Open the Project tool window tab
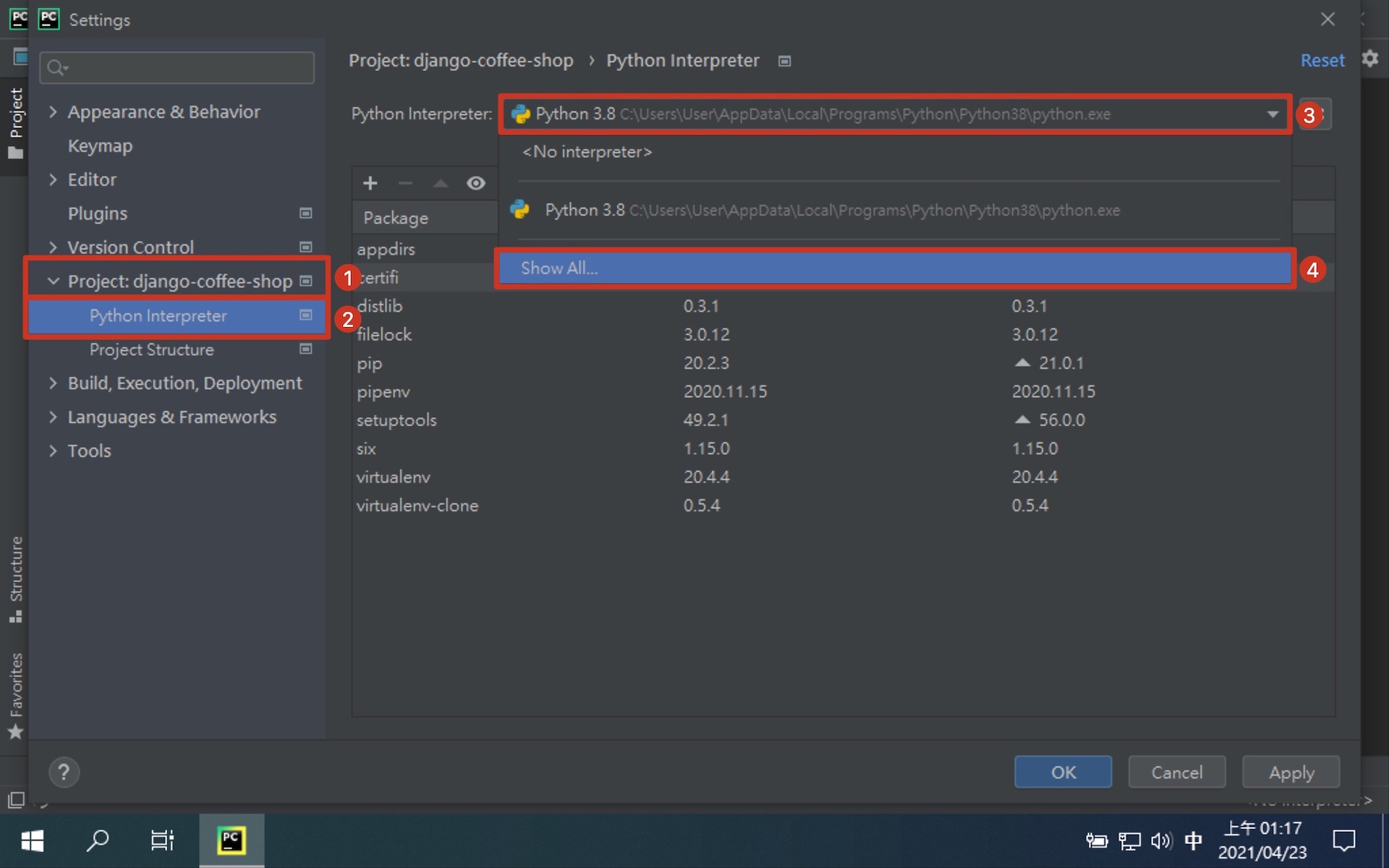The height and width of the screenshot is (868, 1389). [x=15, y=123]
